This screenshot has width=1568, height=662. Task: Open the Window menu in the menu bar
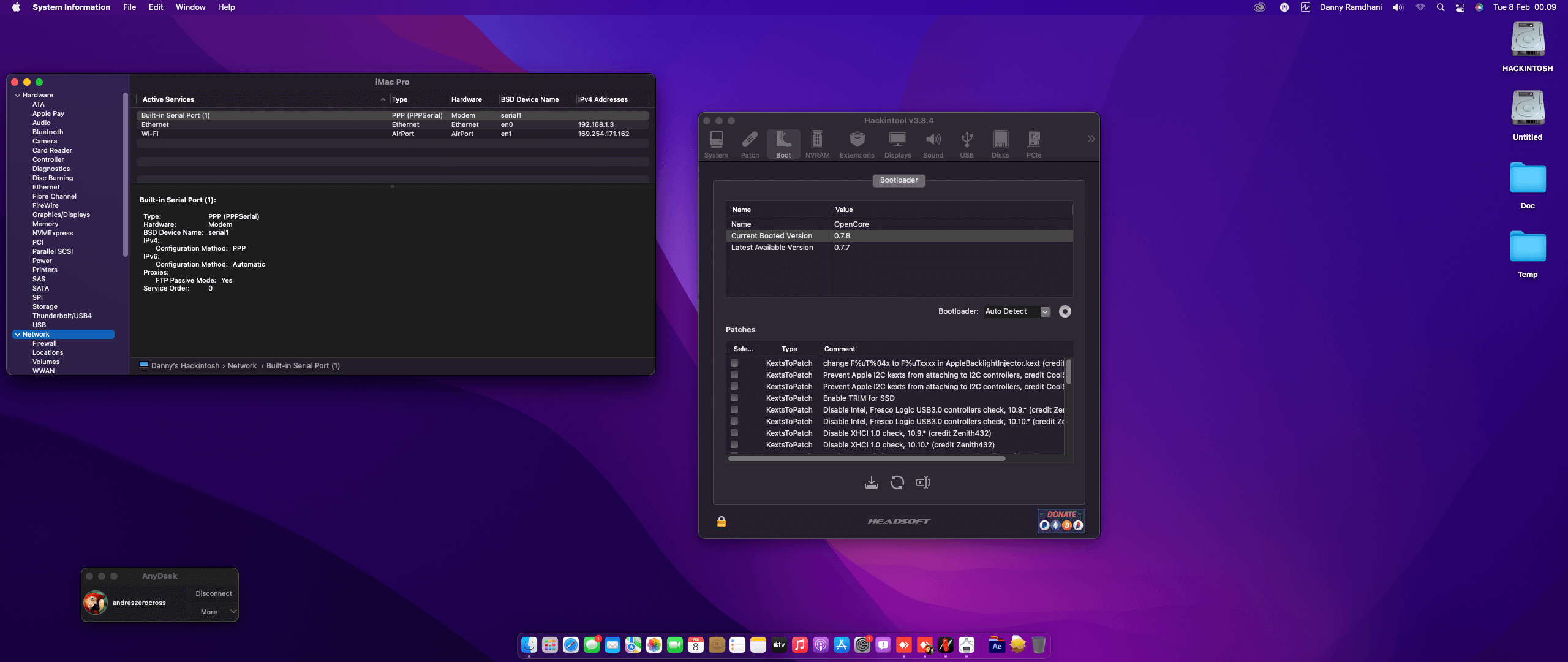tap(190, 7)
